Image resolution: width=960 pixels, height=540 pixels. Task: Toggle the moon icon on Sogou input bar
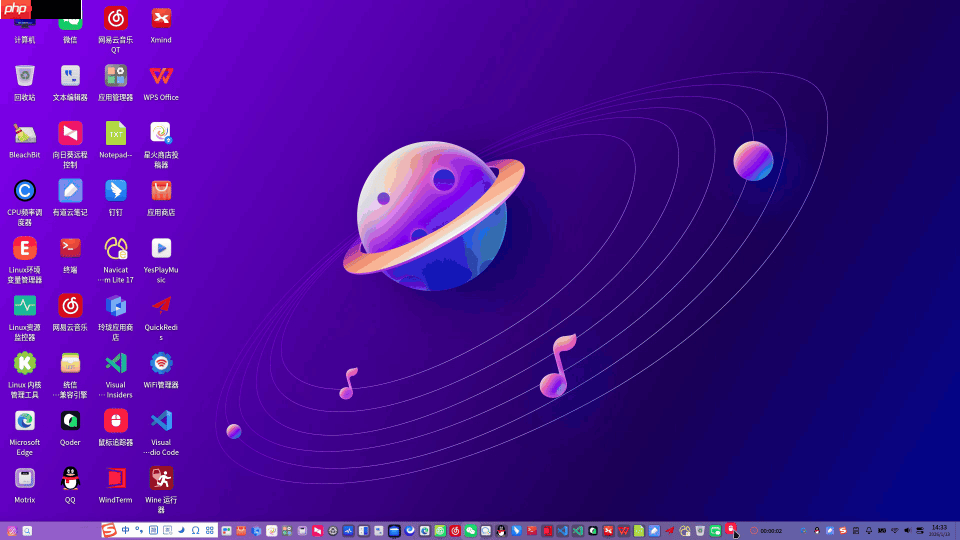click(x=181, y=530)
